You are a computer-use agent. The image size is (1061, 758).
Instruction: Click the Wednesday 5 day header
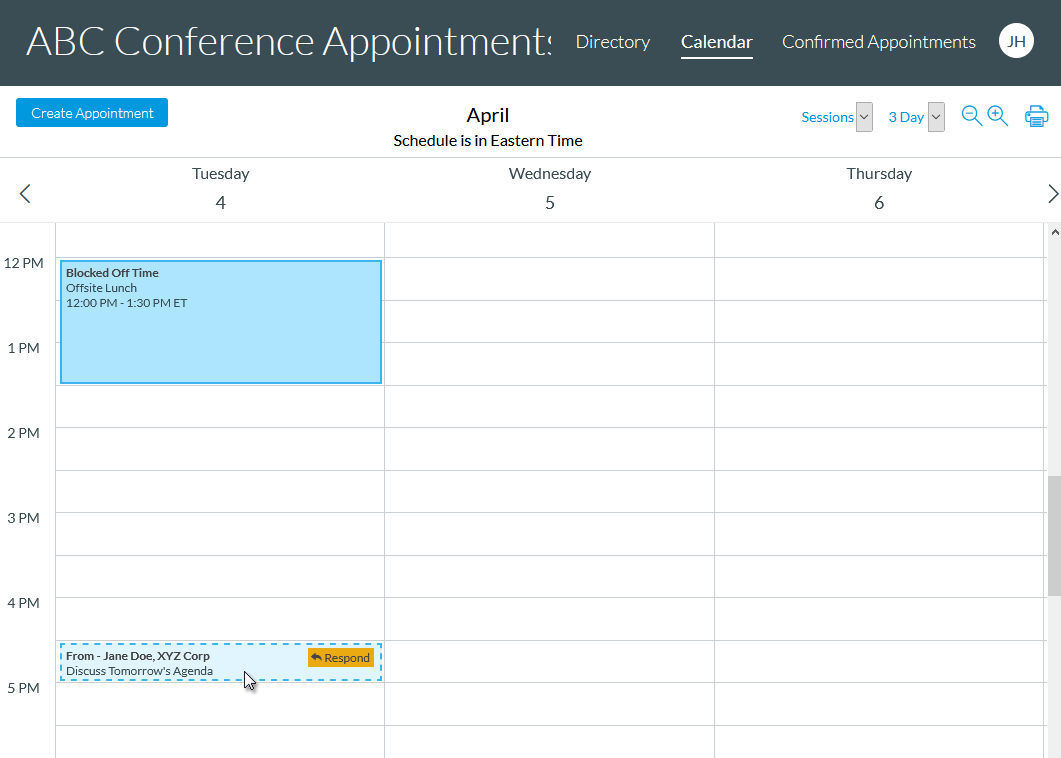pos(549,188)
